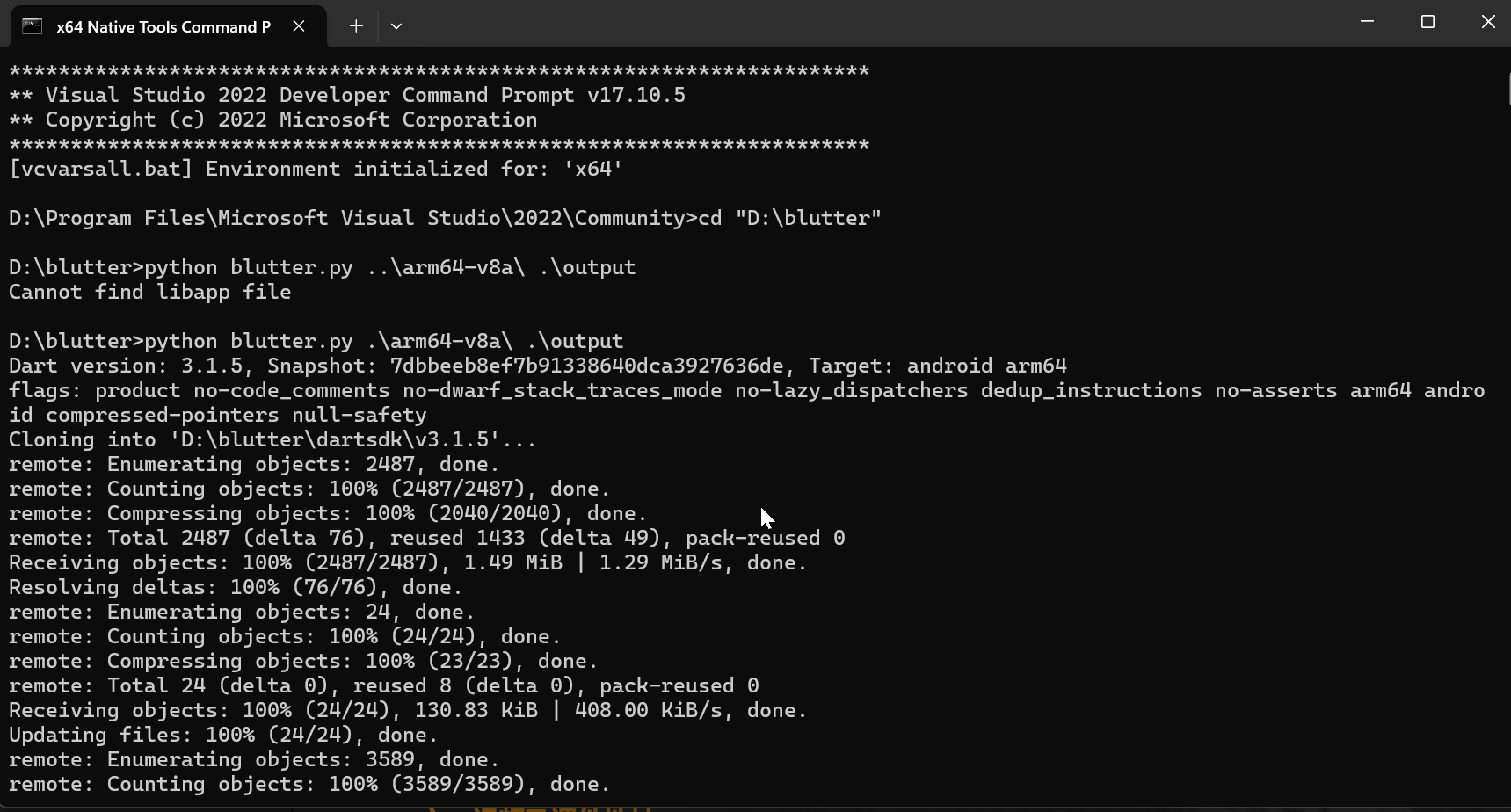Click the 'Cannot find libapp file' error line
Screen dimensions: 1511x812
tap(150, 292)
